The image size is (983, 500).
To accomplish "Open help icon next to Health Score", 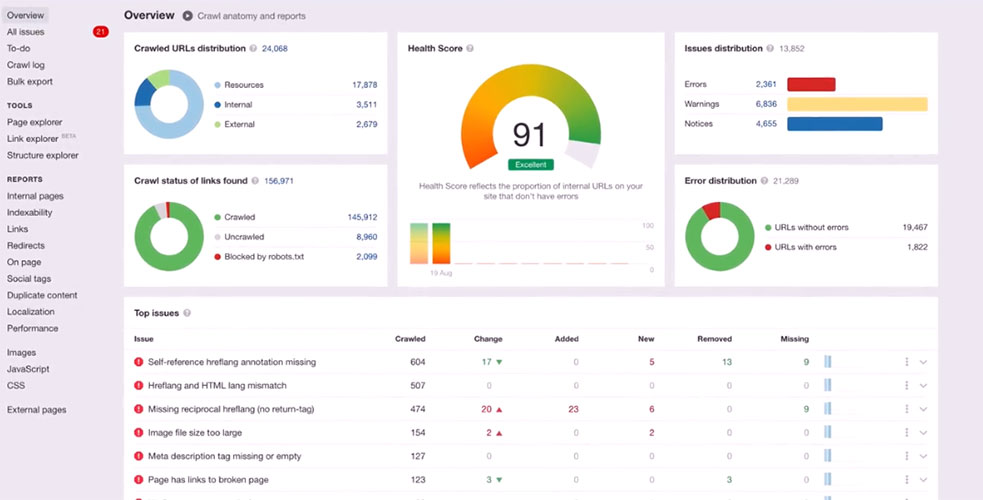I will 470,48.
